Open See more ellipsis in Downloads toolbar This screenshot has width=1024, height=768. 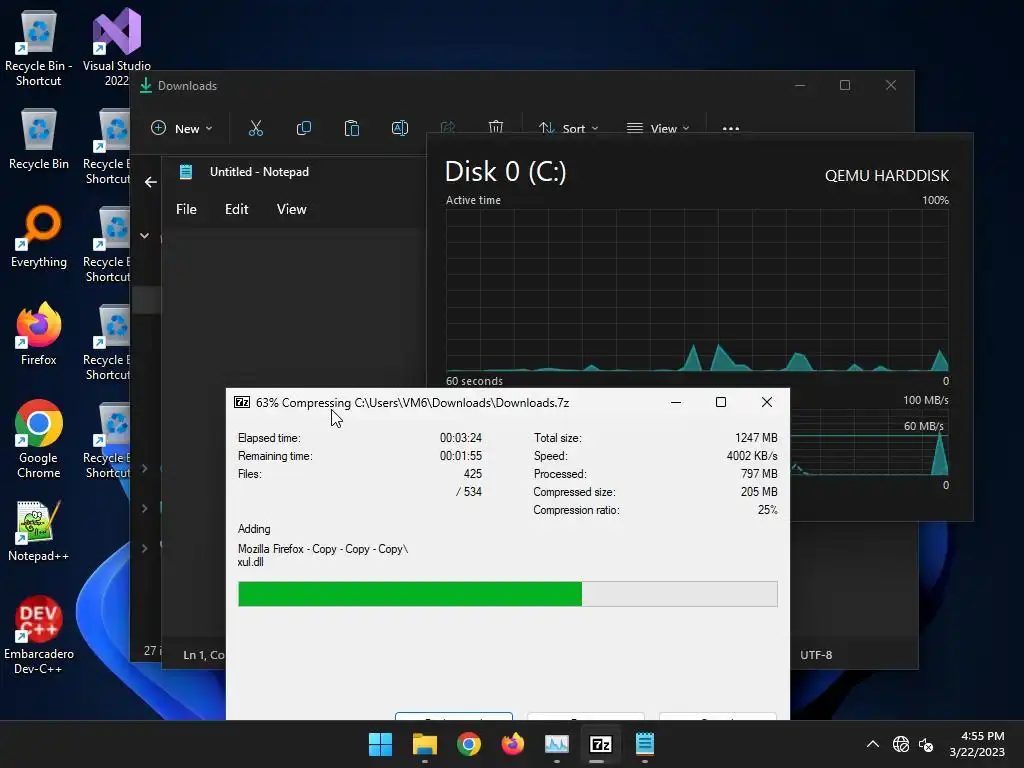pyautogui.click(x=731, y=129)
